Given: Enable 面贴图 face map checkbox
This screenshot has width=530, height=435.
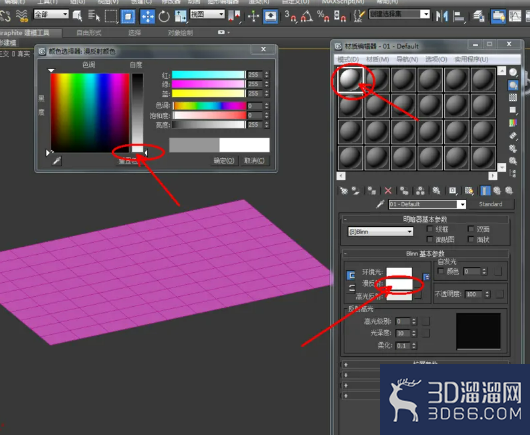Looking at the screenshot, I should click(430, 239).
